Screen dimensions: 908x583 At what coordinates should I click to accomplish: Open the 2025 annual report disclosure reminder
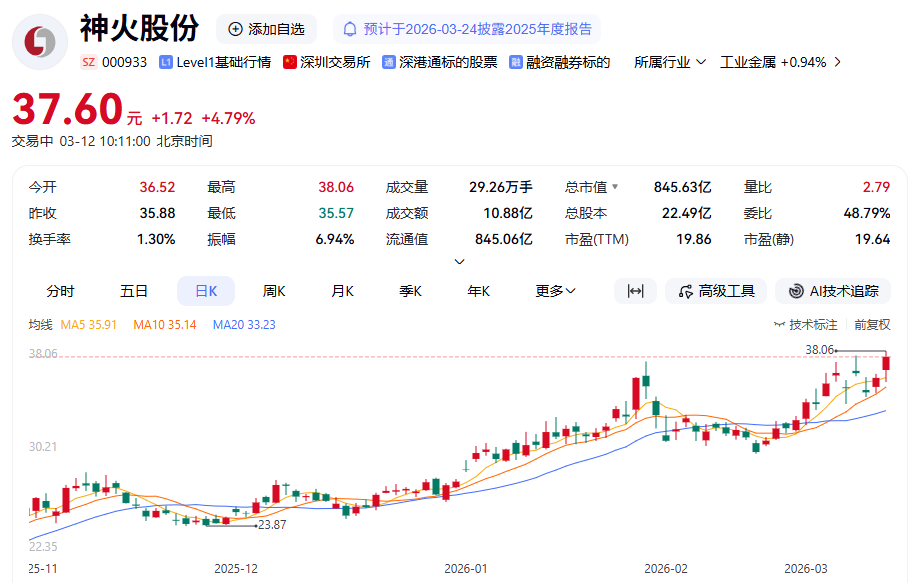click(467, 29)
